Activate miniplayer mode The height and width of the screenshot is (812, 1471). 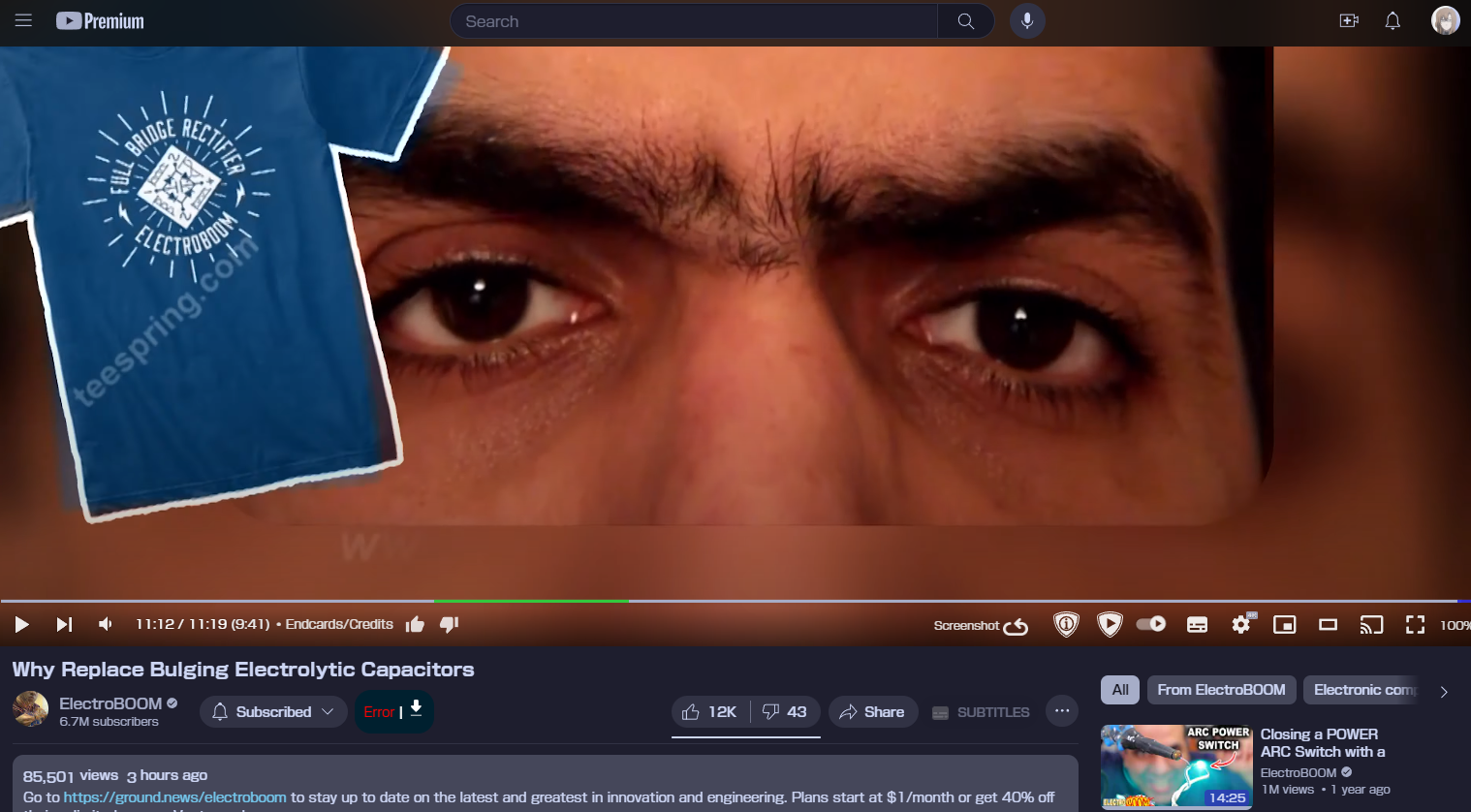1284,625
